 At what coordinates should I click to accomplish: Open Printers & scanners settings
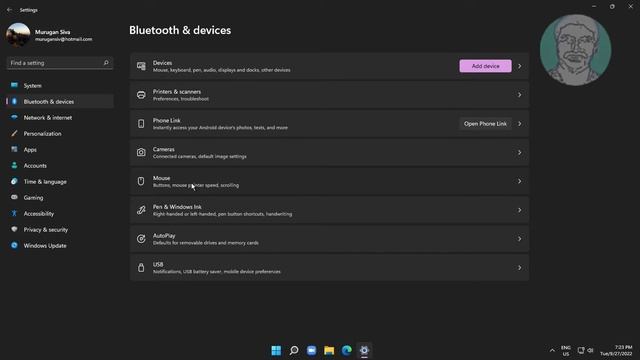pyautogui.click(x=329, y=95)
